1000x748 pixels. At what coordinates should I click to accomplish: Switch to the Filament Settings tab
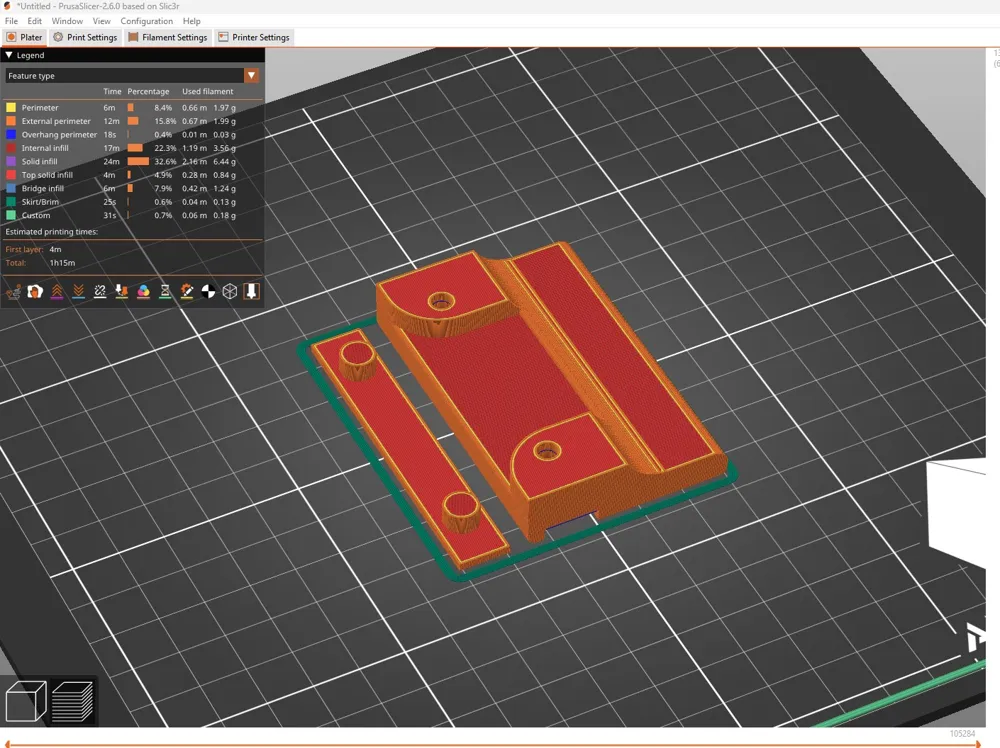168,37
